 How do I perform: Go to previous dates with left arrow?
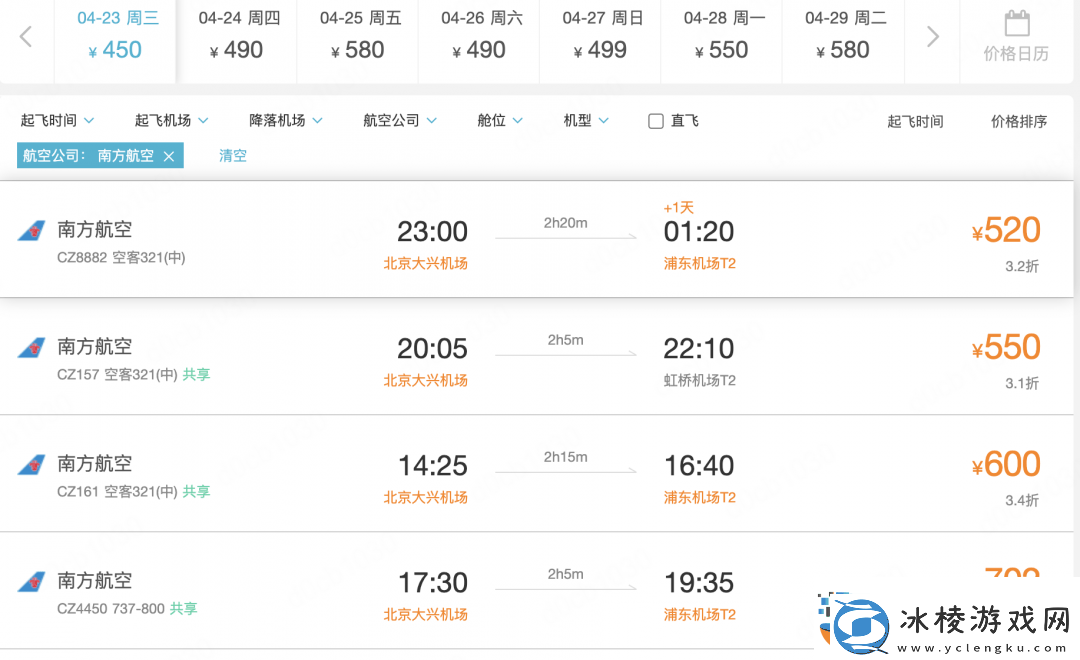pyautogui.click(x=26, y=37)
